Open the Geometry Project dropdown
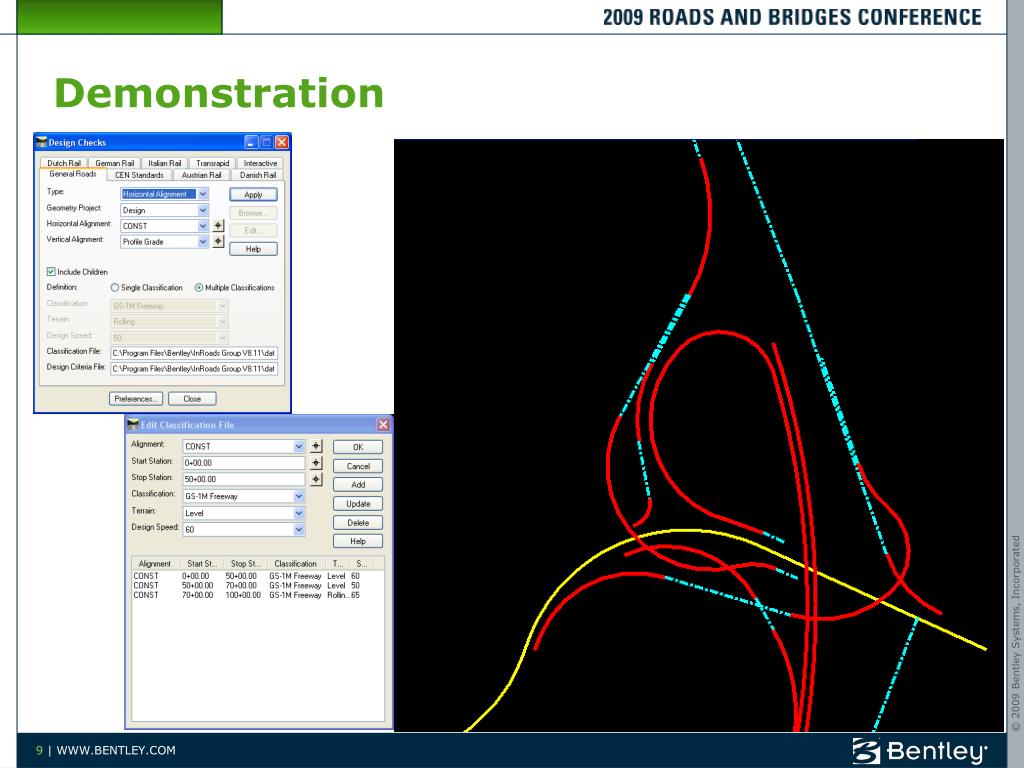This screenshot has width=1024, height=768. click(203, 210)
